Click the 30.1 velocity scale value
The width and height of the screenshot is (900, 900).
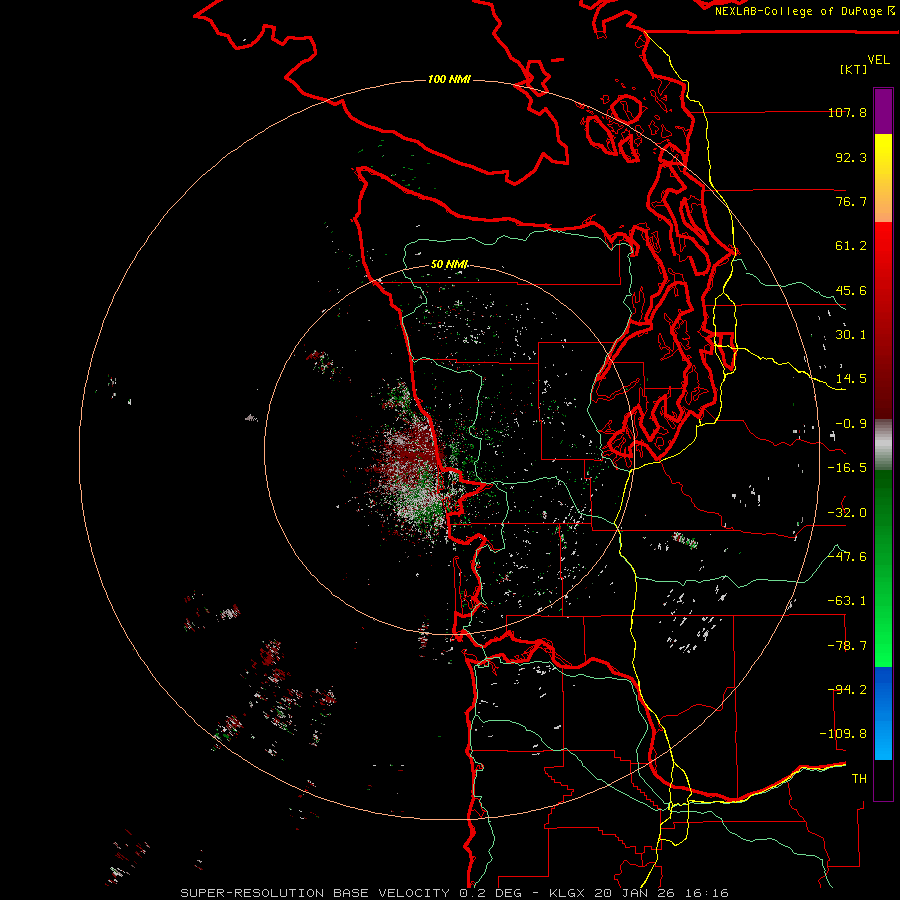pos(851,335)
